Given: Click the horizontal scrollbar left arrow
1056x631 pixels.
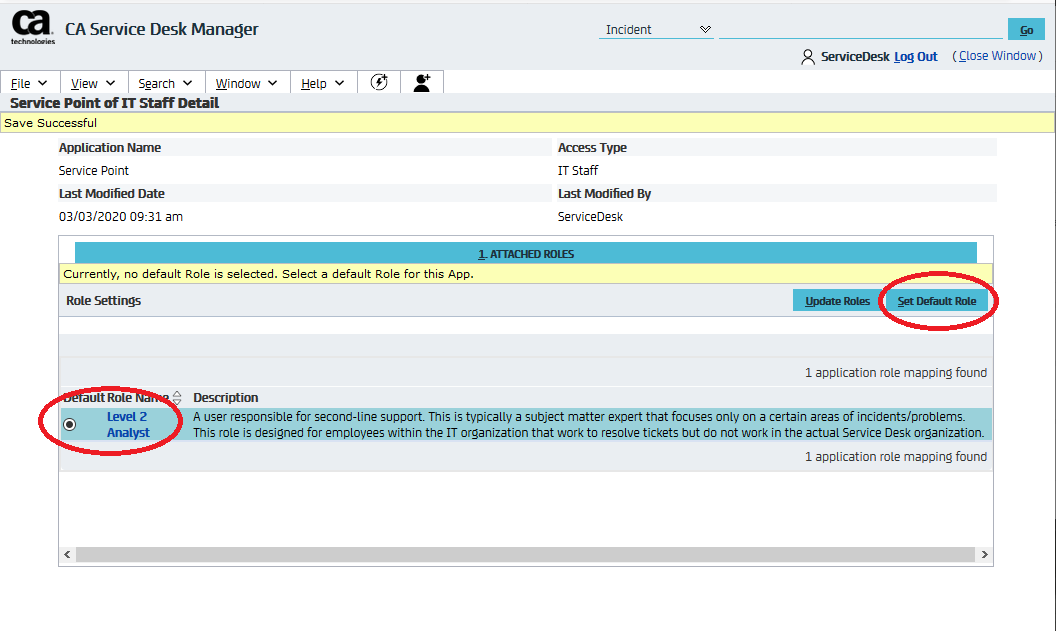Looking at the screenshot, I should 67,554.
